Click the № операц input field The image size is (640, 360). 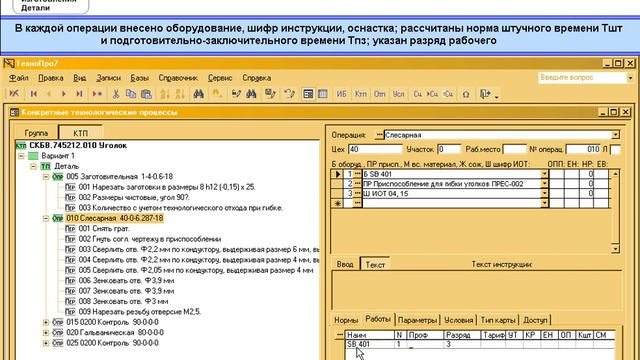(583, 149)
